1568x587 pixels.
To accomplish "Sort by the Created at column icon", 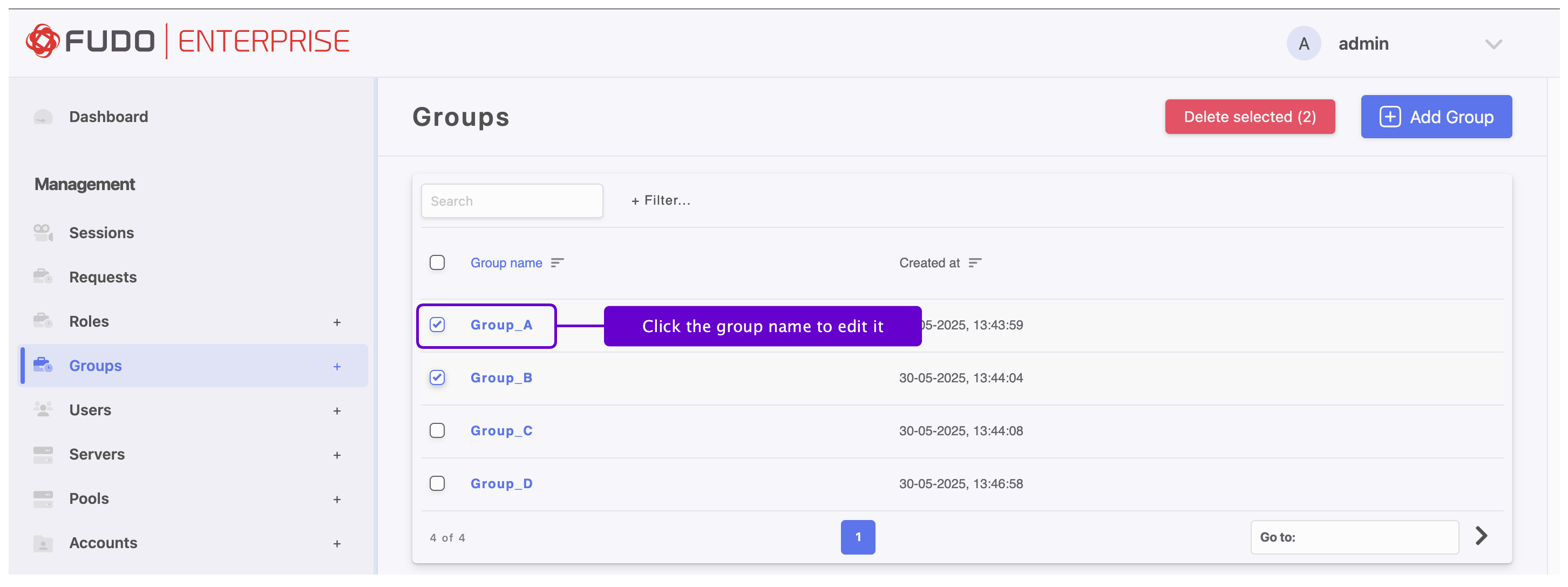I will pyautogui.click(x=974, y=263).
